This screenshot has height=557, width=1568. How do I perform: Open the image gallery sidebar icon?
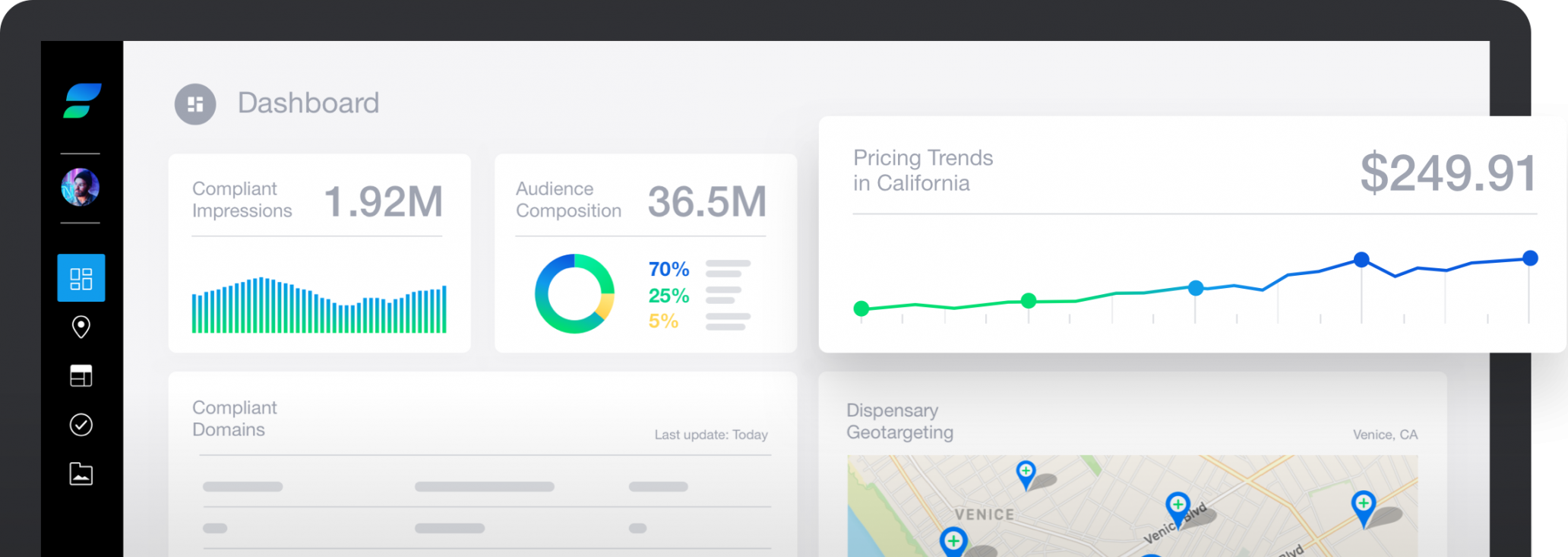81,474
